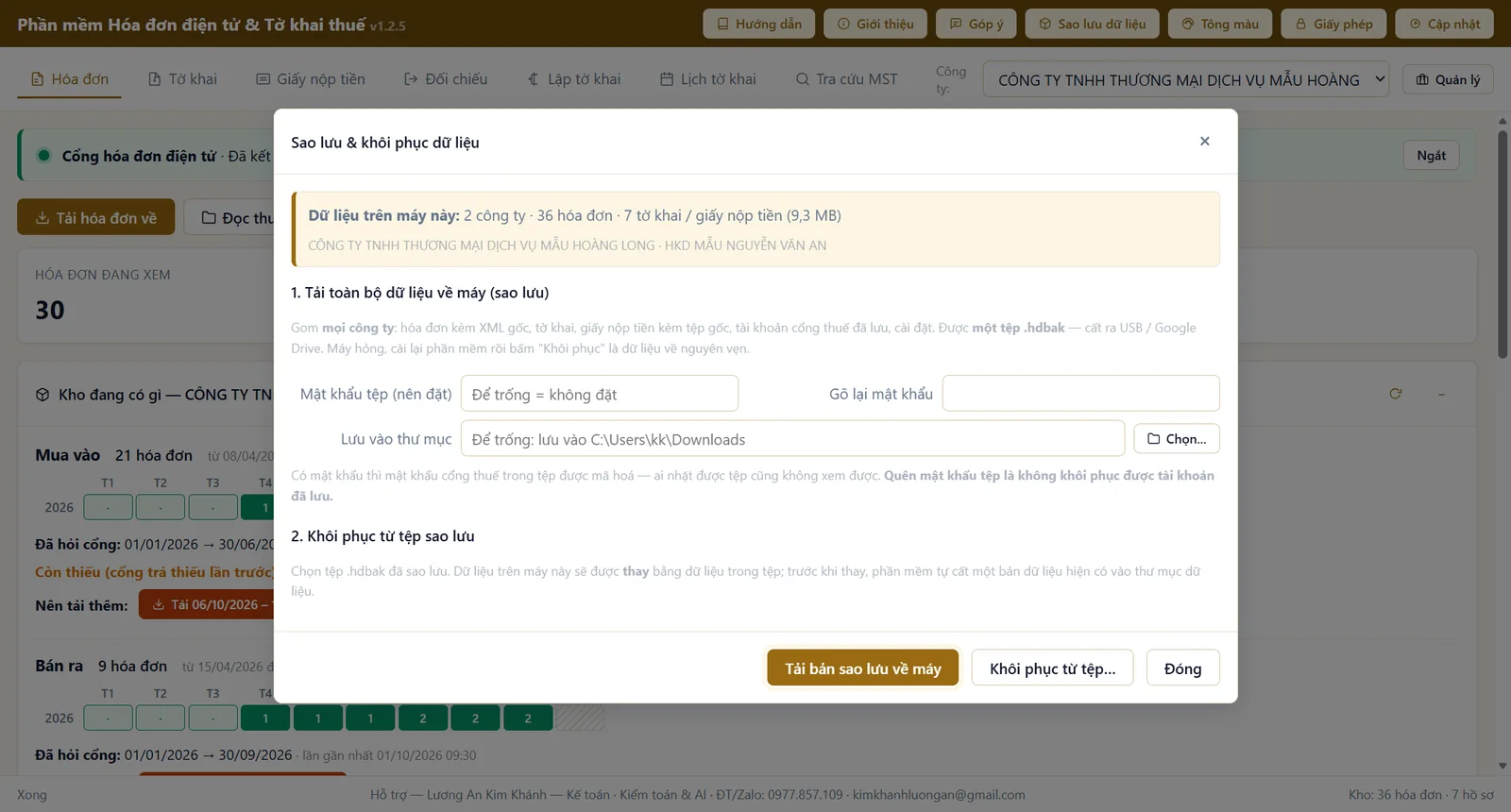Click the Góp ý feedback button
1511x812 pixels.
pyautogui.click(x=976, y=24)
